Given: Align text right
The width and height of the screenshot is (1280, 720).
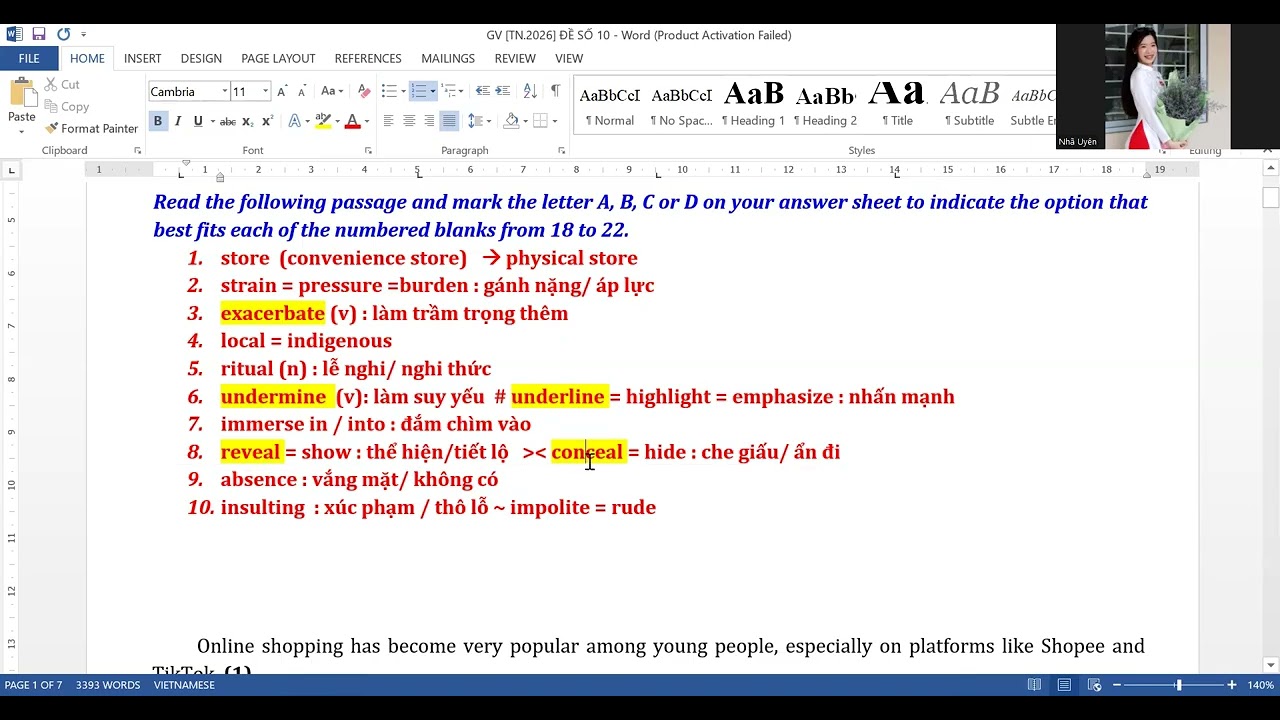Looking at the screenshot, I should pos(429,121).
